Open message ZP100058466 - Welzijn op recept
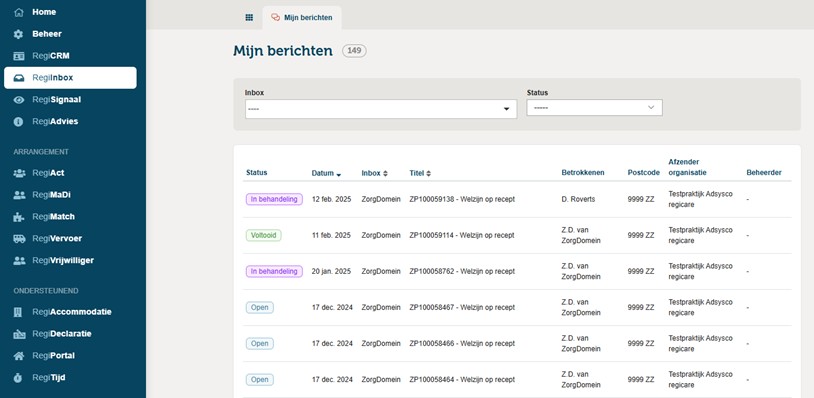The height and width of the screenshot is (398, 814). pyautogui.click(x=462, y=344)
